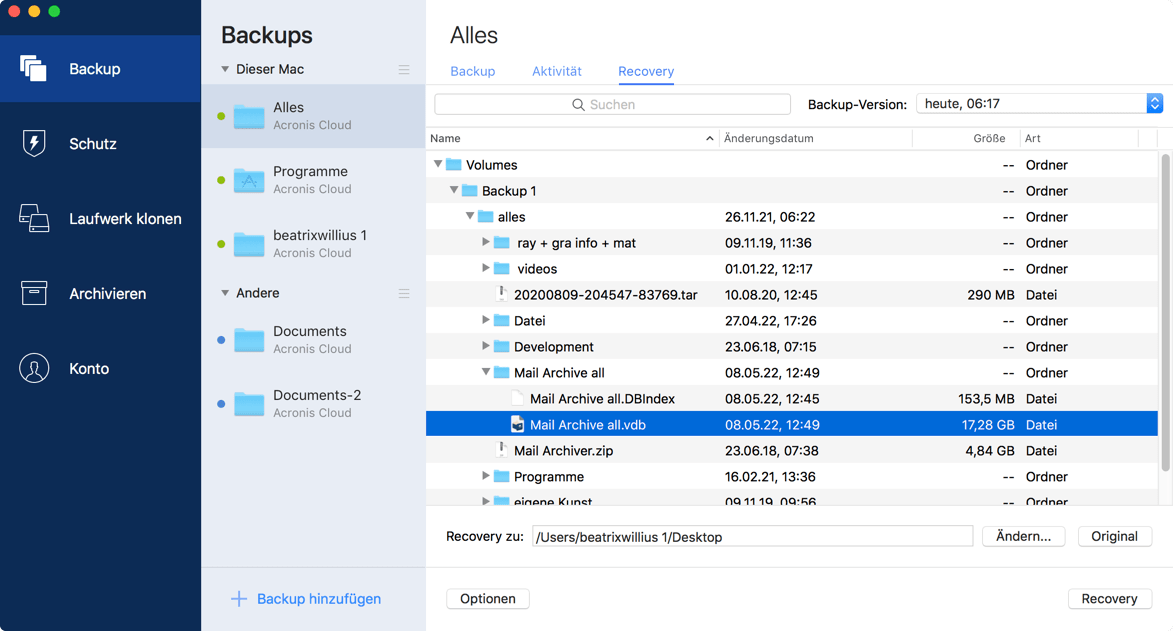Open the Archivieren section
1173x631 pixels.
click(x=33, y=293)
